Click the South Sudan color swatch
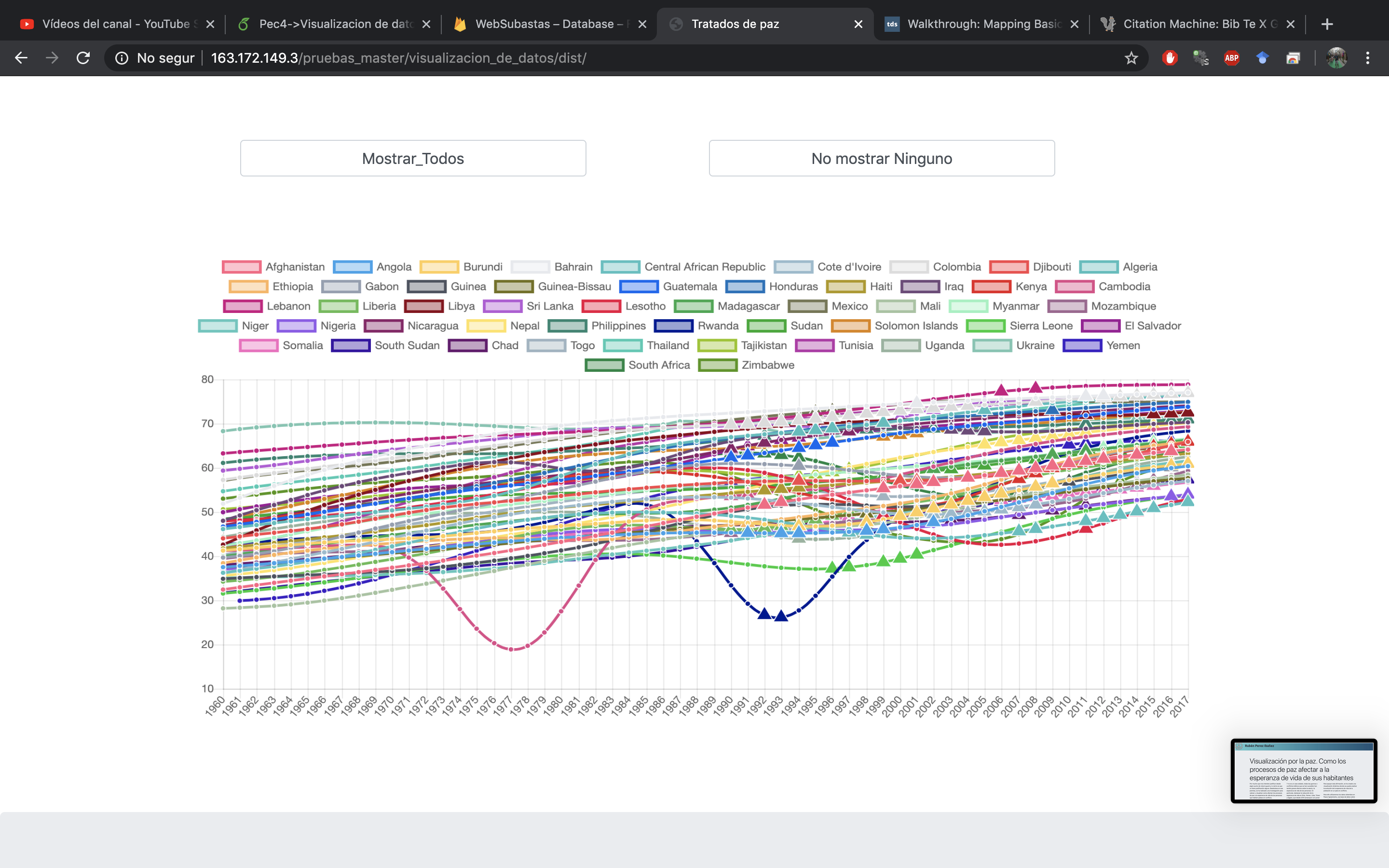The height and width of the screenshot is (868, 1389). coord(351,346)
